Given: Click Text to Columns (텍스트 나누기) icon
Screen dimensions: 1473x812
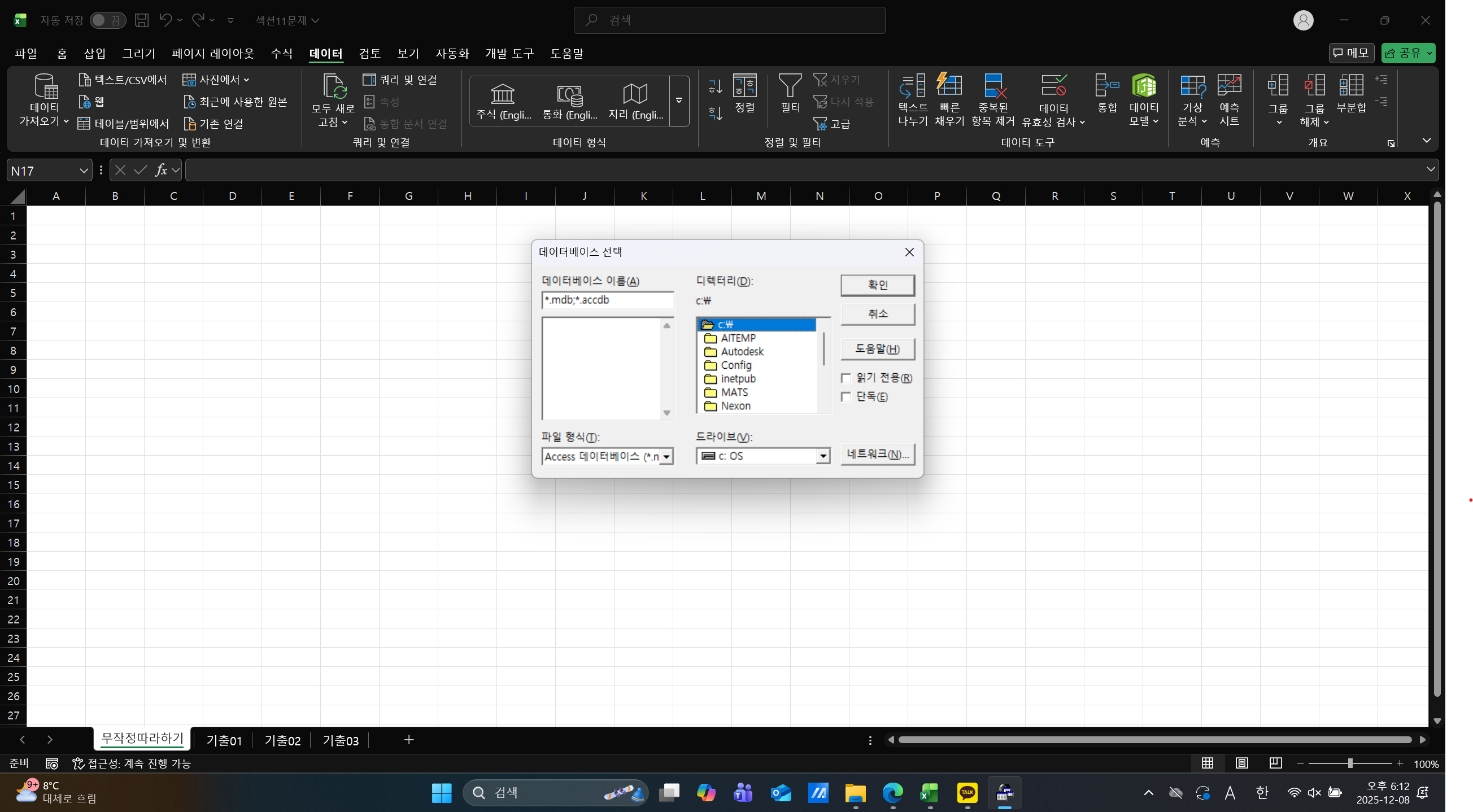Looking at the screenshot, I should tap(913, 86).
